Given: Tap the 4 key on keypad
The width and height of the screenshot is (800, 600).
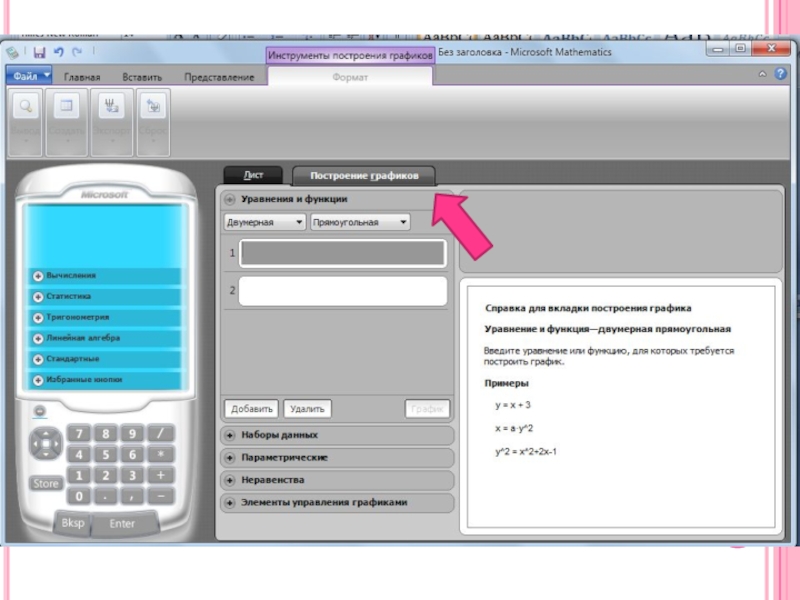Looking at the screenshot, I should point(79,454).
